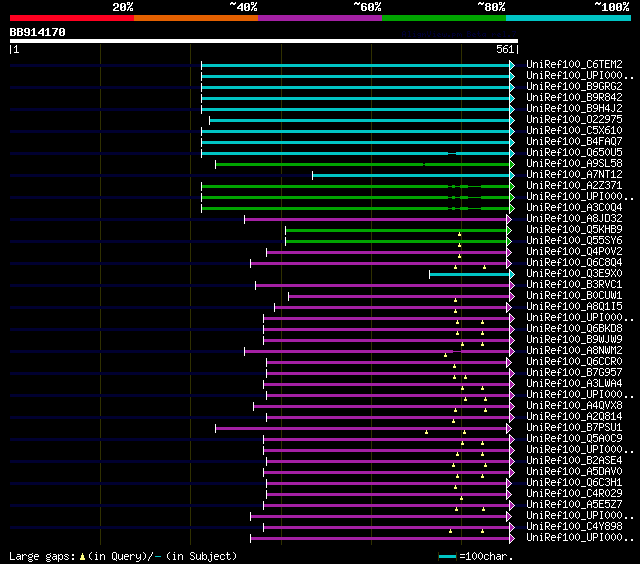Select the UniRef100_A7NT12 label
This screenshot has height=564, width=640.
tap(574, 175)
